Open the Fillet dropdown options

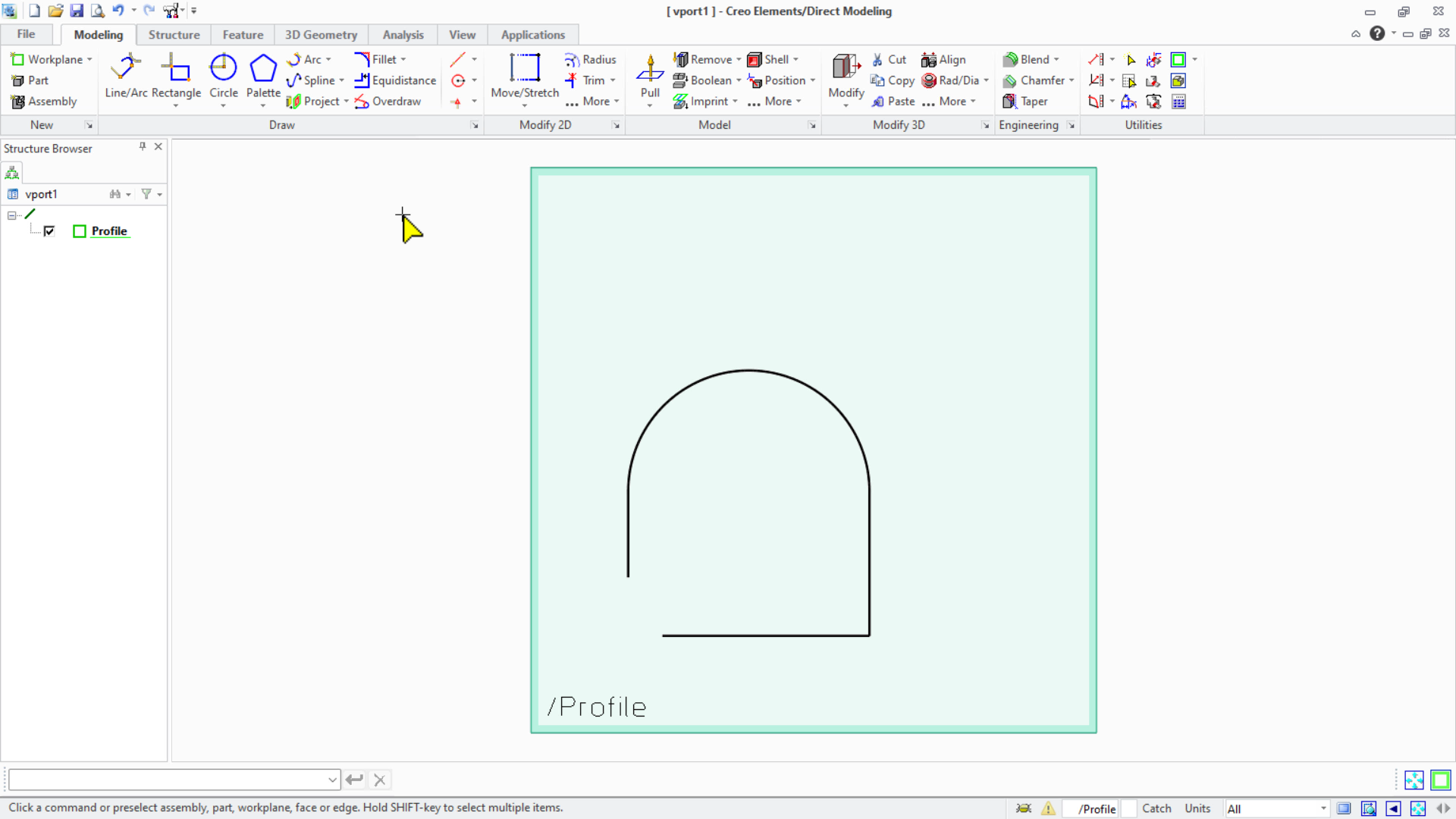click(403, 59)
